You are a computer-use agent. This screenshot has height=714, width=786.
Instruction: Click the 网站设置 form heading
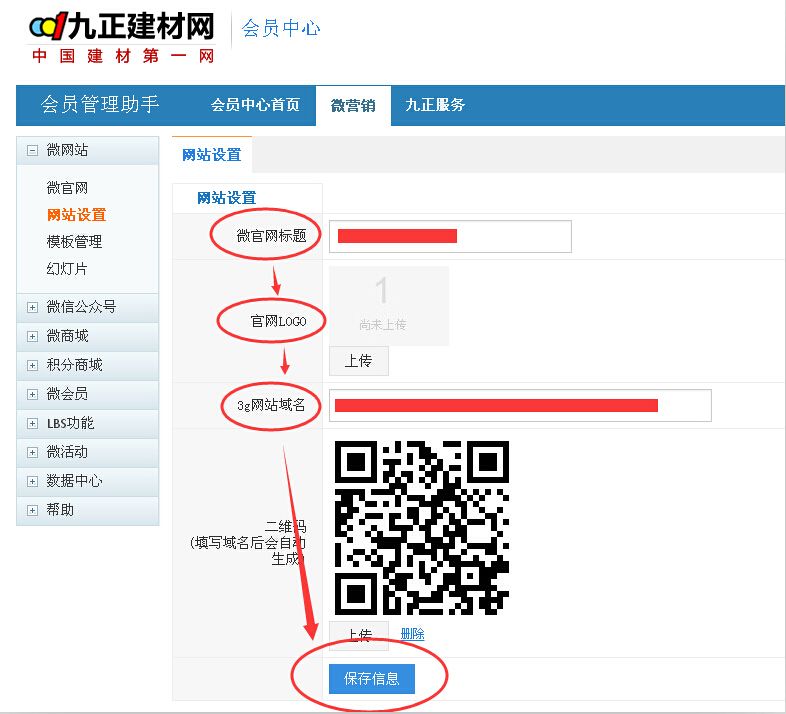tap(227, 198)
